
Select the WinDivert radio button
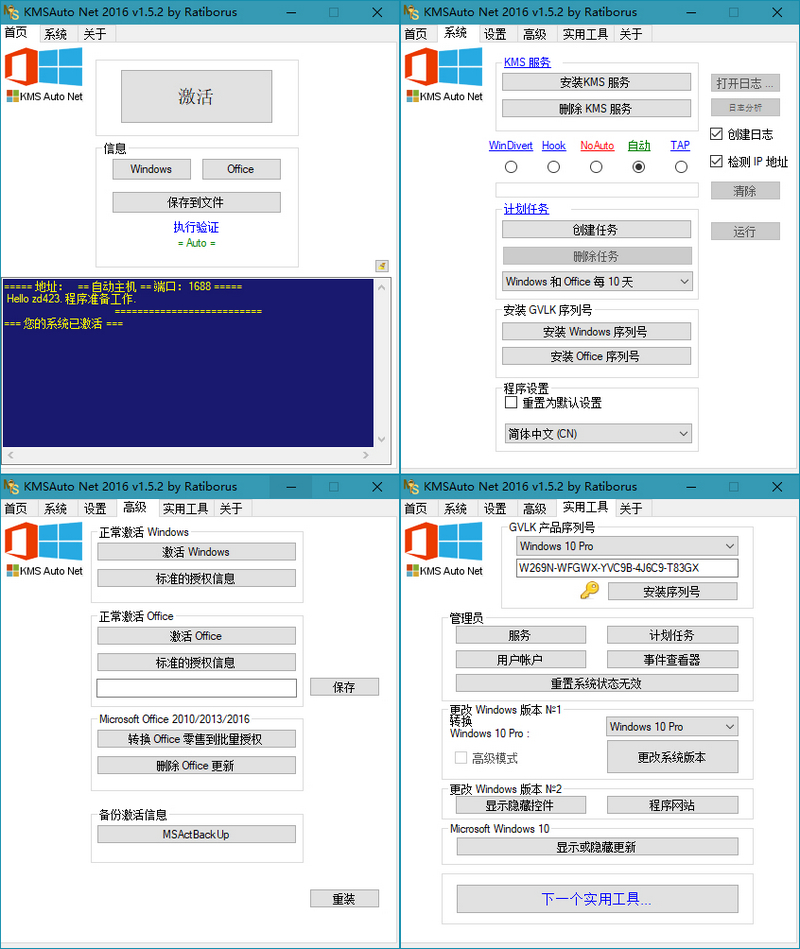(511, 167)
